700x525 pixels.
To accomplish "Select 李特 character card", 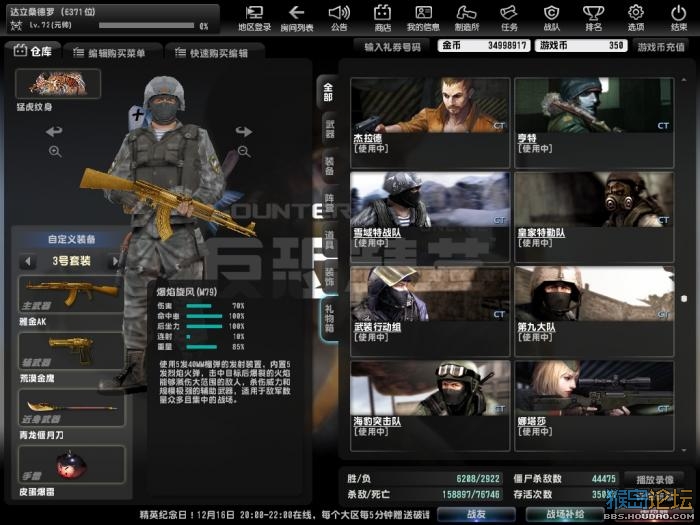I will click(594, 123).
